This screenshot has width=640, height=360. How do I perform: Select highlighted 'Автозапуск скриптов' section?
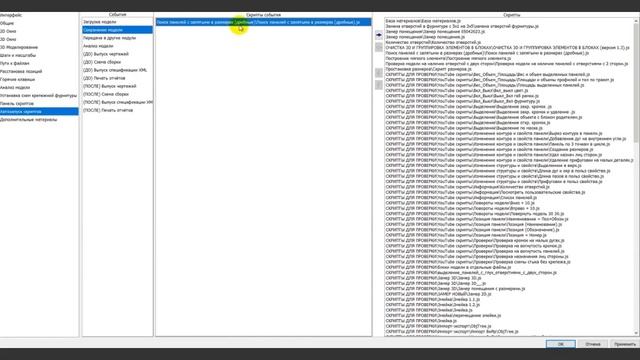click(39, 111)
